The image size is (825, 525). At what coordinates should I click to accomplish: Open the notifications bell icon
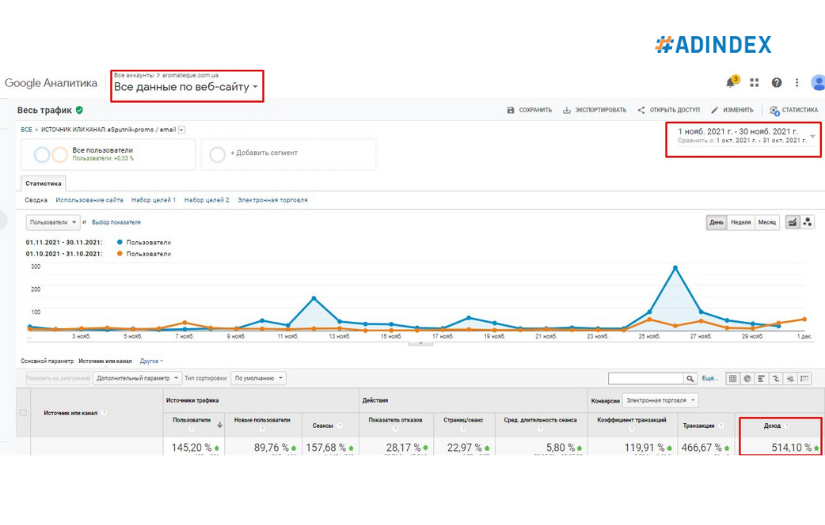(731, 82)
